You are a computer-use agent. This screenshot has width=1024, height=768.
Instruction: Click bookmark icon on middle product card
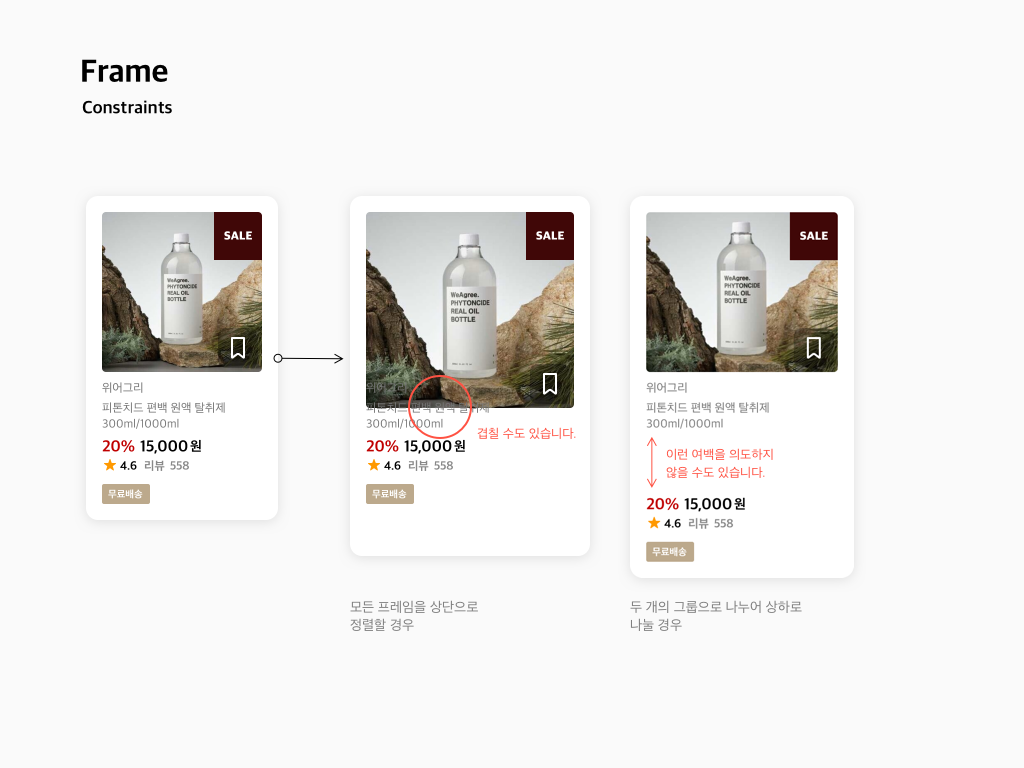tap(550, 383)
